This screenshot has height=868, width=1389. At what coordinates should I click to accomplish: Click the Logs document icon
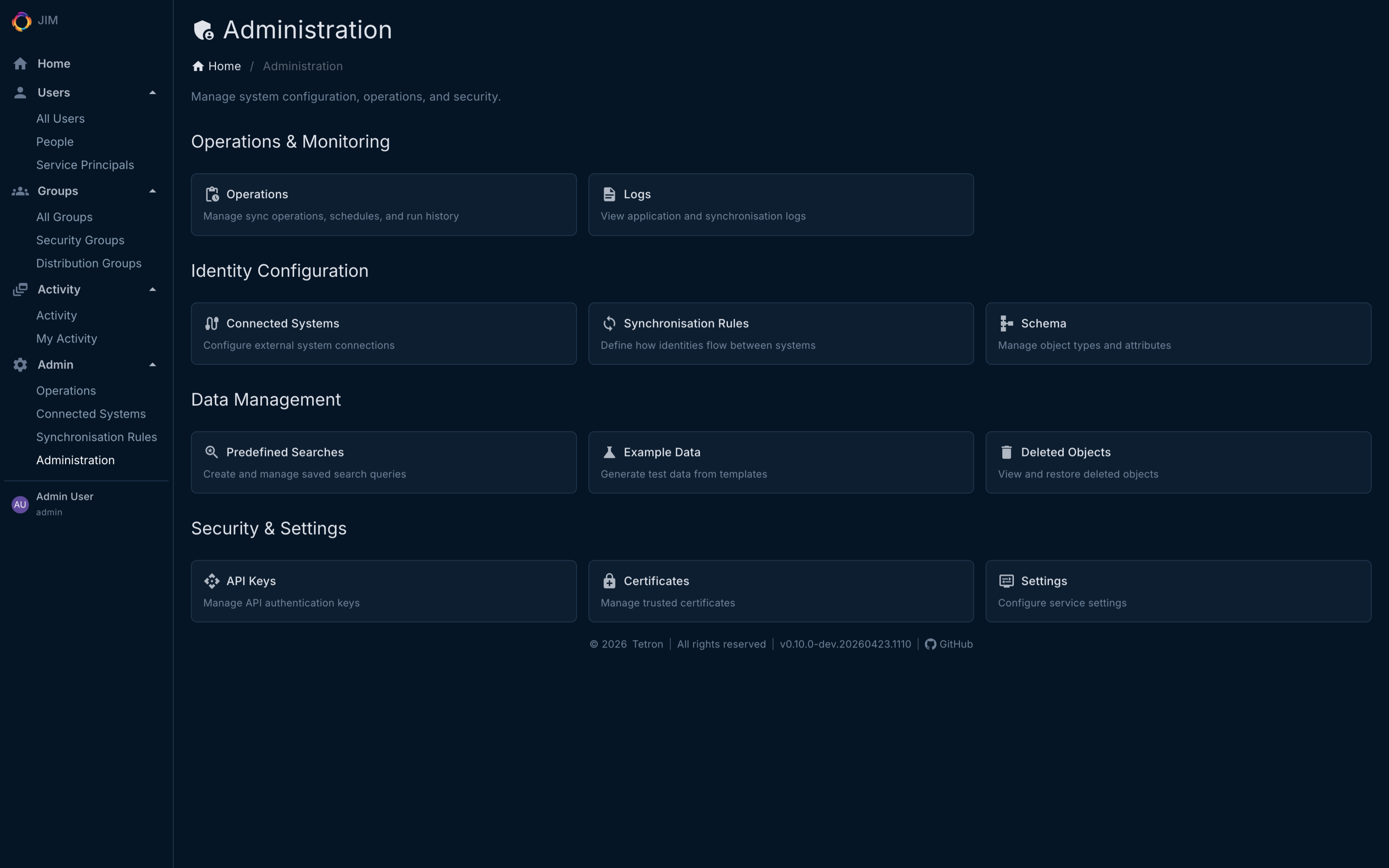609,194
